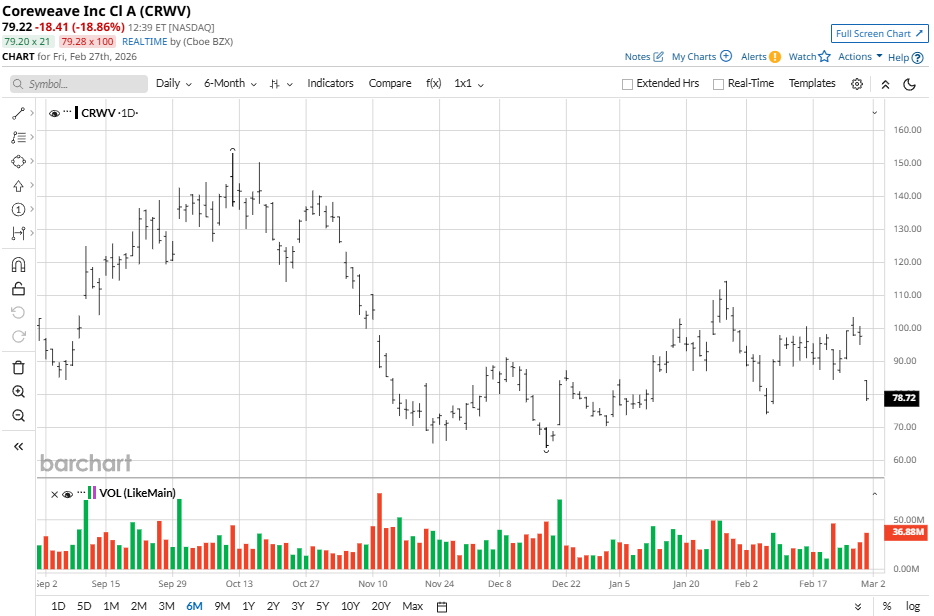
Task: Open the Fibonacci and list tools icon
Action: point(18,138)
